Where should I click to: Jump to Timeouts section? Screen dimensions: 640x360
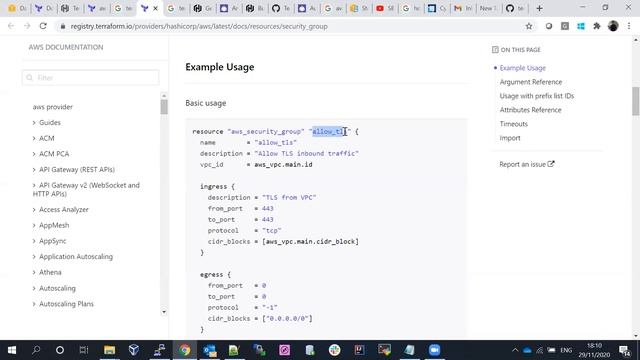(x=513, y=124)
